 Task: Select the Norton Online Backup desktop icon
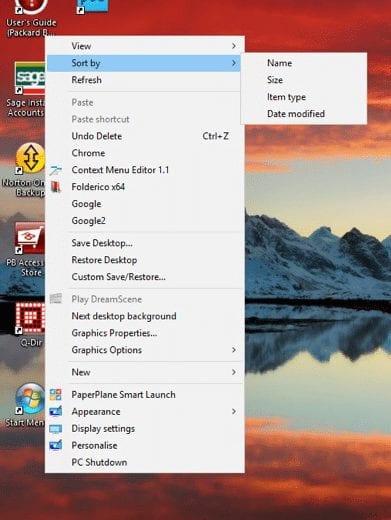click(x=30, y=159)
